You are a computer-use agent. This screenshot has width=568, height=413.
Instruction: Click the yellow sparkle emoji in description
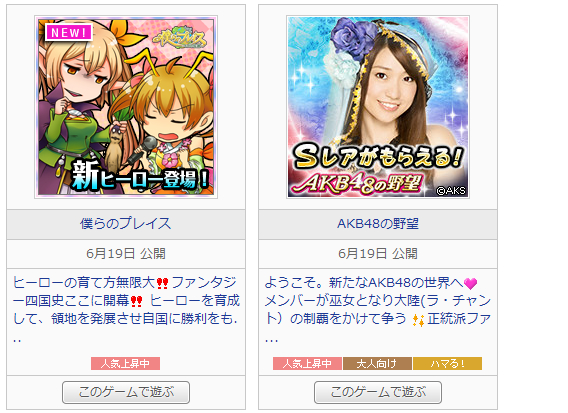(418, 320)
